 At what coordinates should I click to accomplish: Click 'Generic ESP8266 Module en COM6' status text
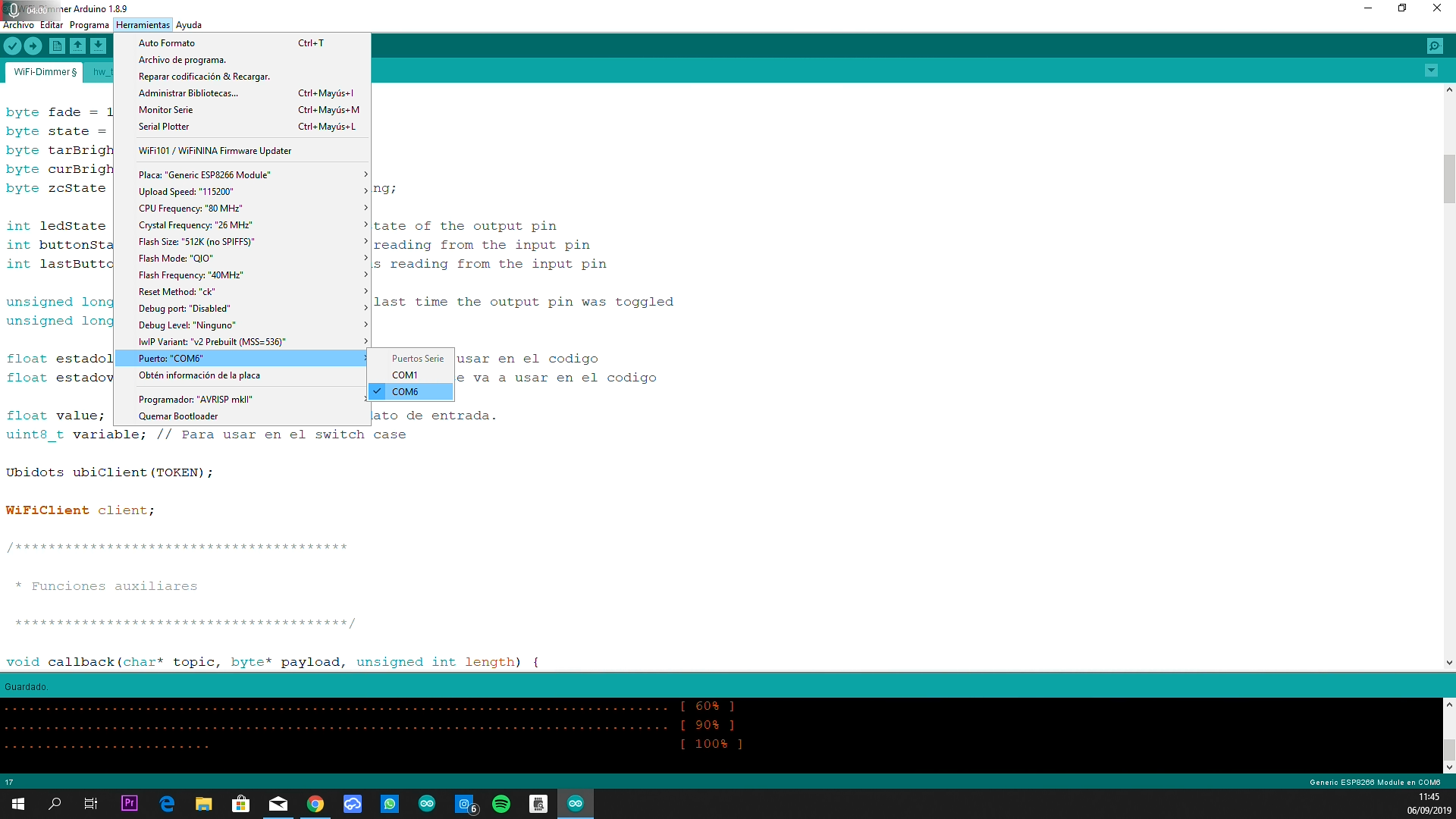[x=1375, y=782]
